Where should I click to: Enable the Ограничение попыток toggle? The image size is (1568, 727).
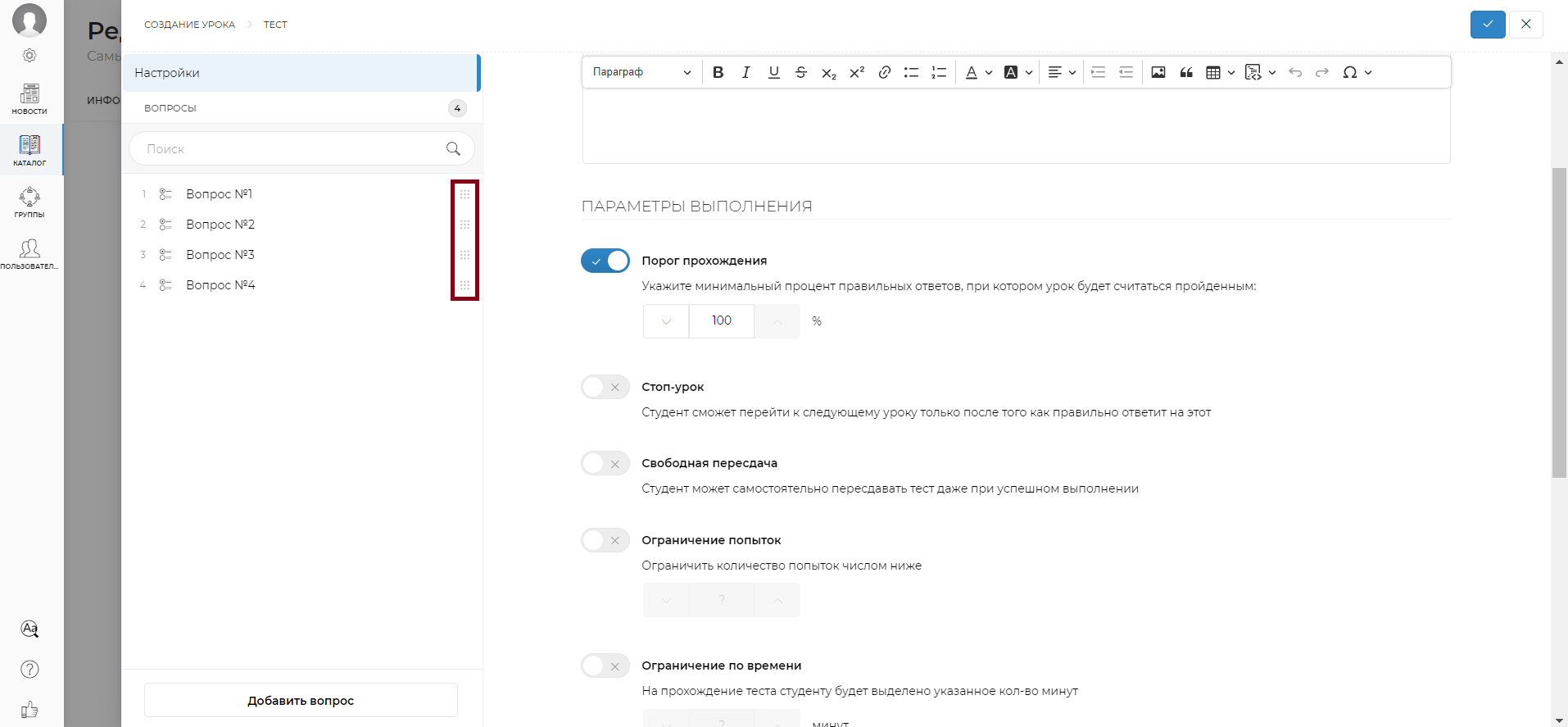[x=605, y=540]
